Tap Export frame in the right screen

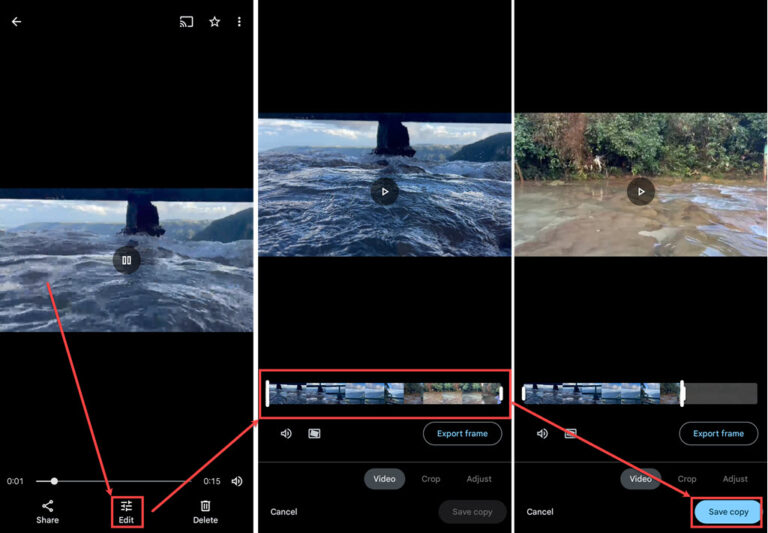[x=719, y=434]
